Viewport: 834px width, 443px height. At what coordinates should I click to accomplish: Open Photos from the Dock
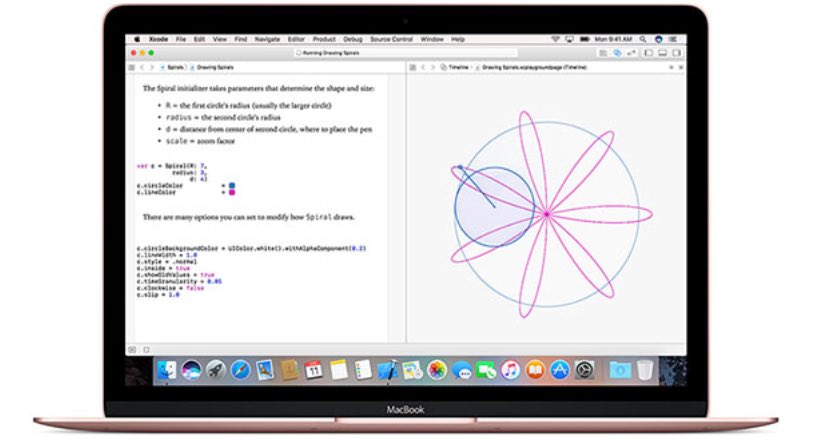[x=437, y=369]
